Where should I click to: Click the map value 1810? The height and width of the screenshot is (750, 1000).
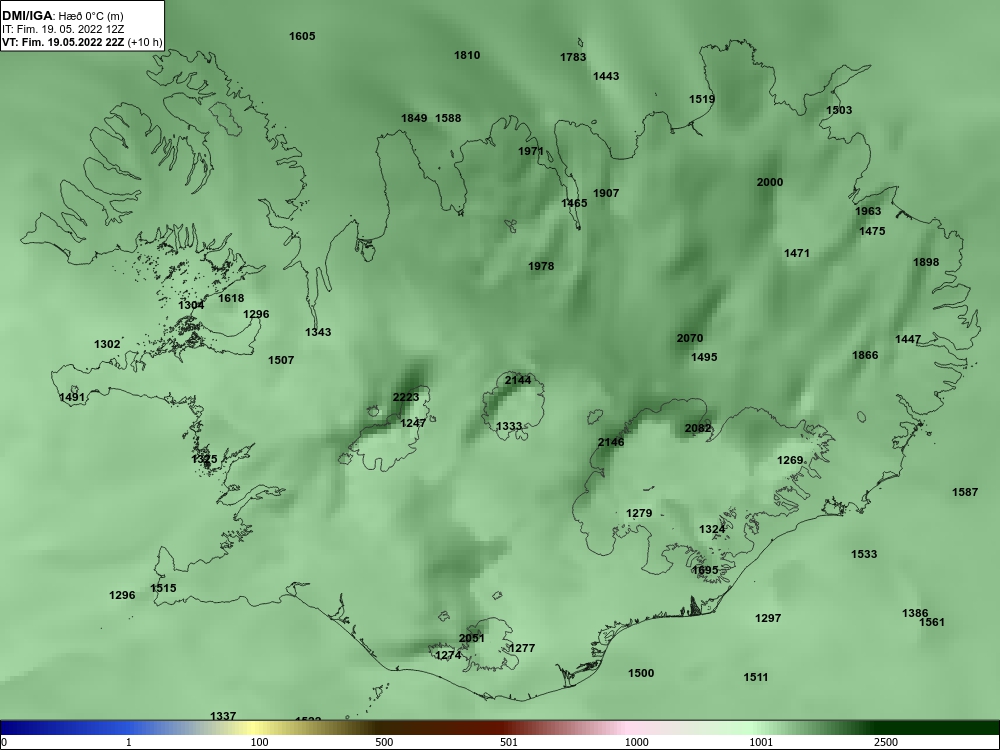pos(467,55)
